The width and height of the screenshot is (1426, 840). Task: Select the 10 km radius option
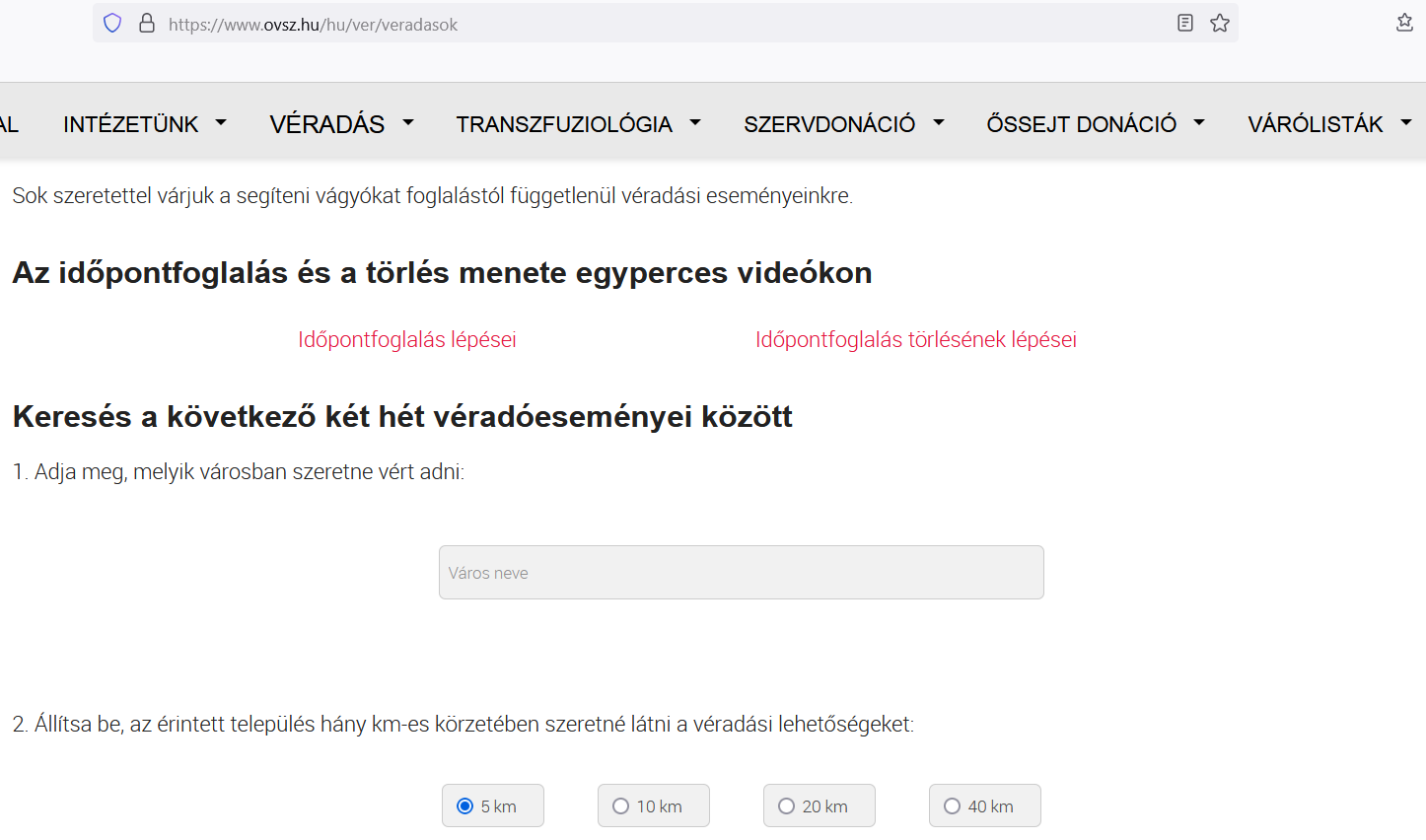(x=621, y=806)
